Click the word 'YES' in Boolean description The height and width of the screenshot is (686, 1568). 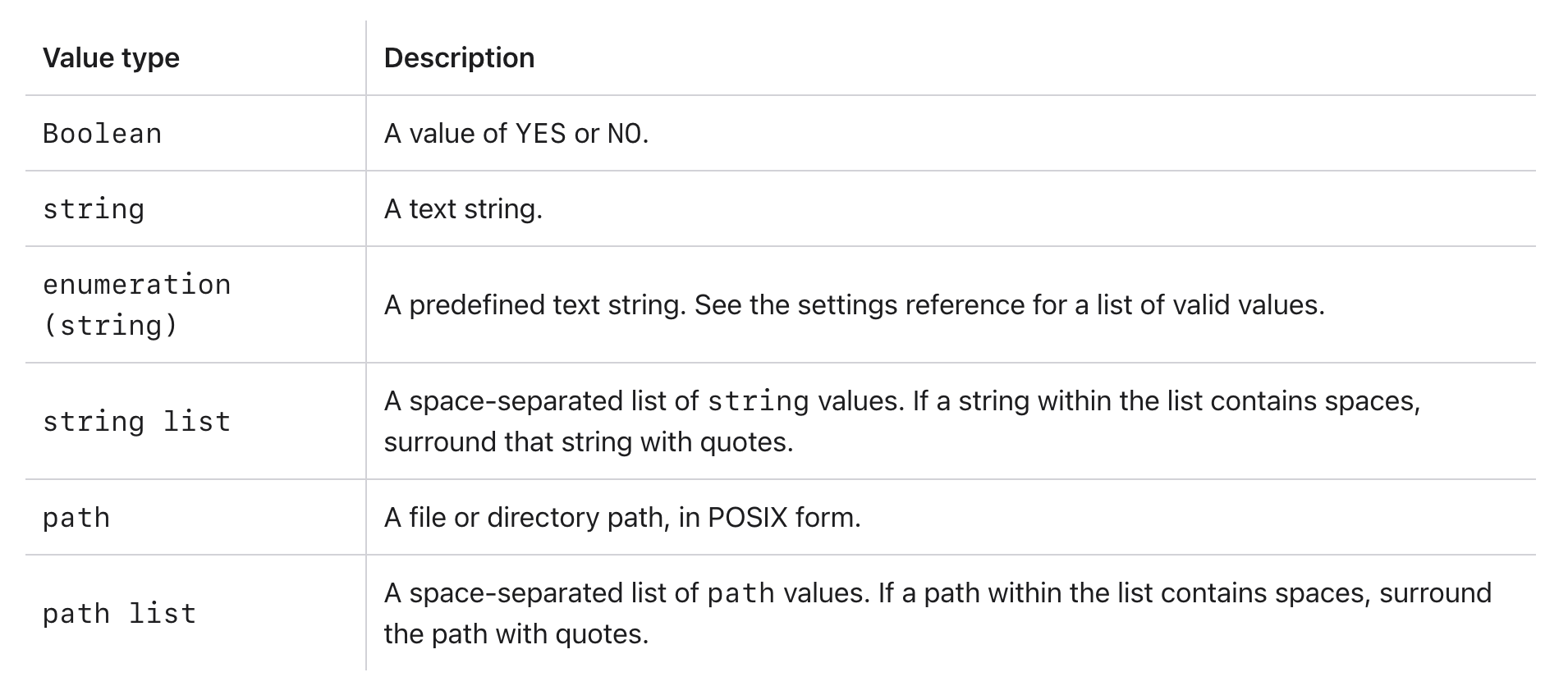540,134
